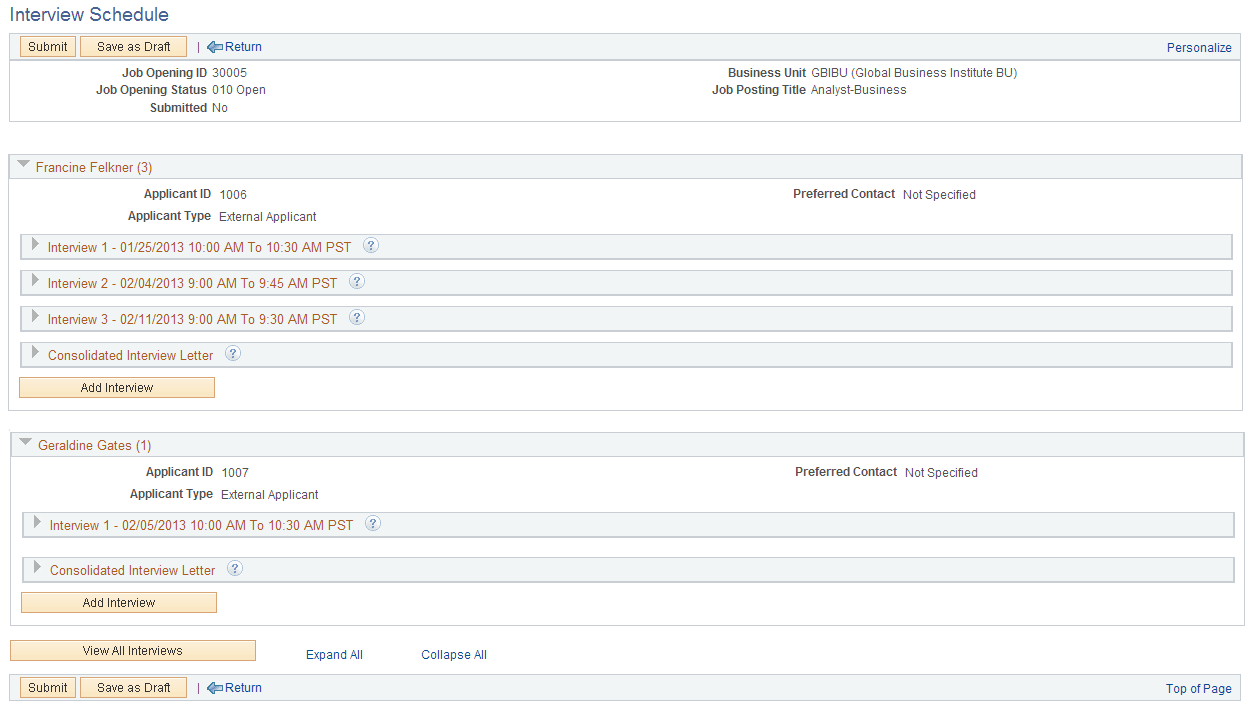The width and height of the screenshot is (1253, 712).
Task: Open help for Interview 3 on 02/11/2013
Action: tap(356, 317)
